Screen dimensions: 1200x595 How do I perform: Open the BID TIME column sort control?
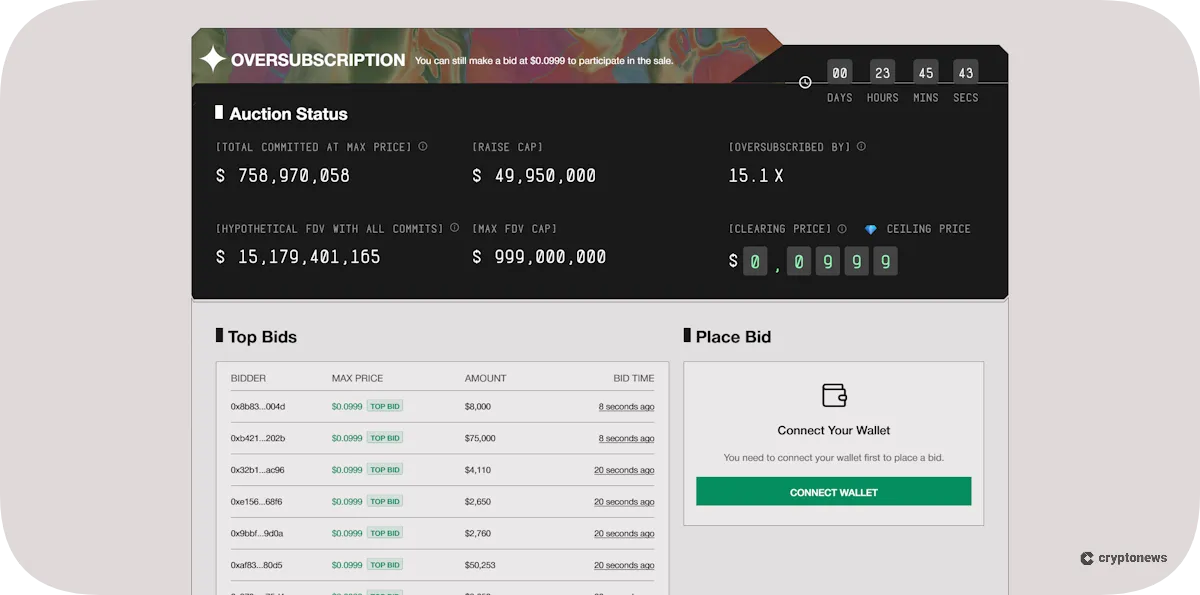tap(634, 378)
